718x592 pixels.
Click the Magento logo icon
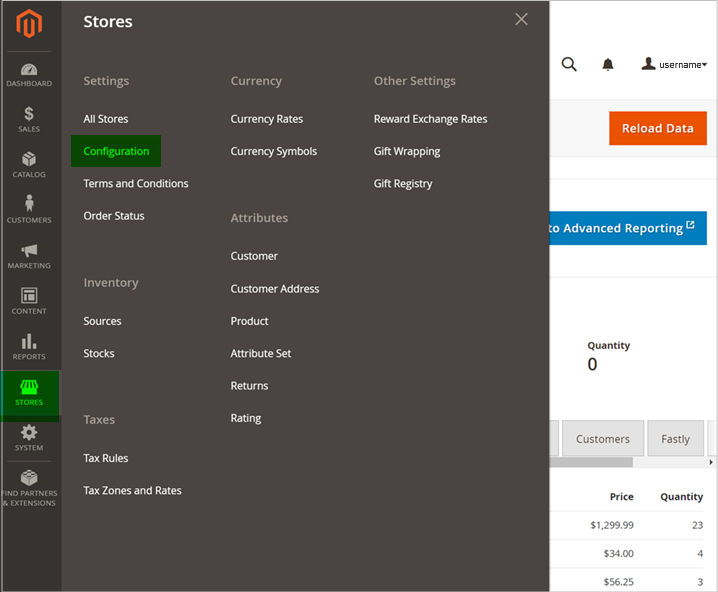point(29,24)
